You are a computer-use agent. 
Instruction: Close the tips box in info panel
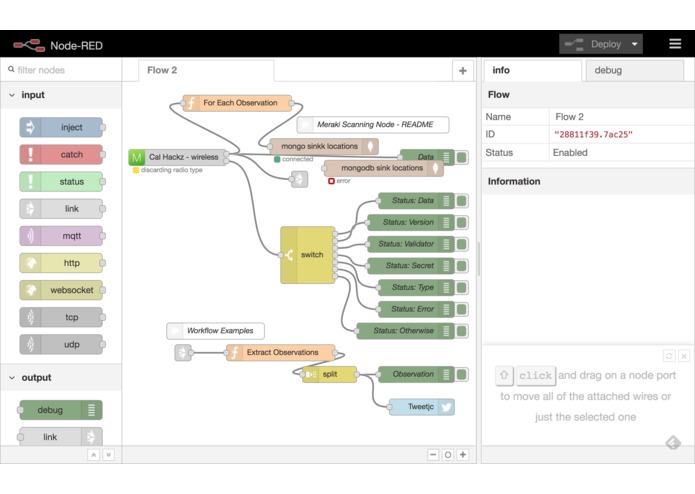(x=684, y=355)
